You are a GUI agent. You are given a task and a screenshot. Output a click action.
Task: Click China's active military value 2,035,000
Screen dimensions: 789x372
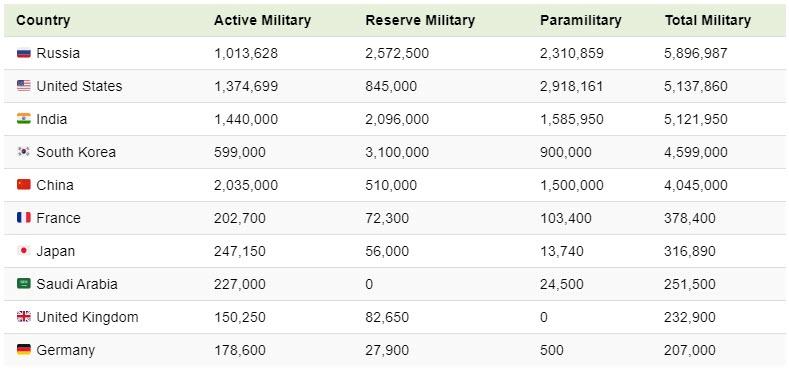tap(246, 185)
